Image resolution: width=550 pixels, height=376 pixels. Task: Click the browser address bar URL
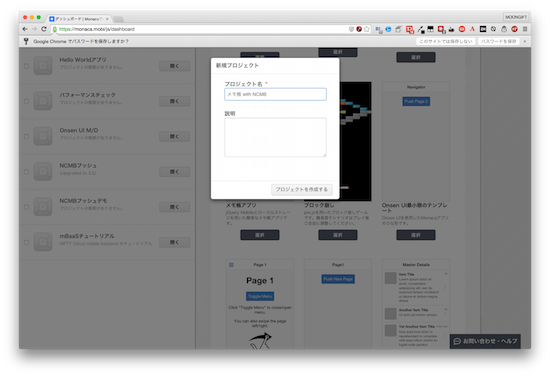point(96,29)
